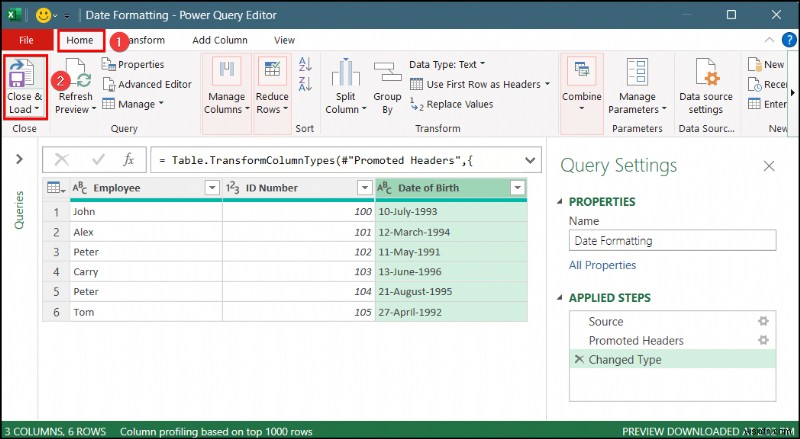This screenshot has height=439, width=800.
Task: Select the Date of Birth column header
Action: (451, 188)
